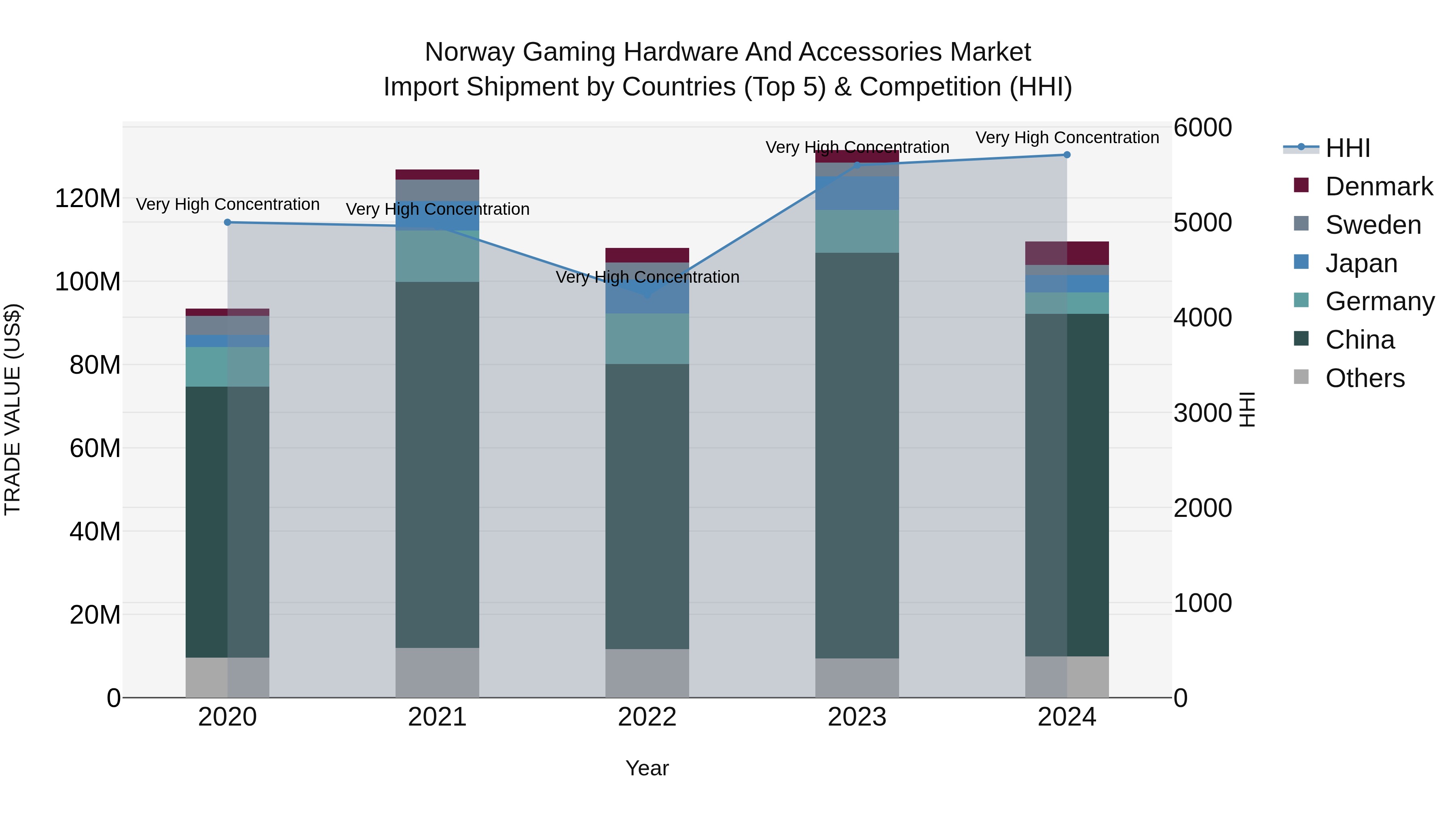Viewport: 1456px width, 819px height.
Task: Select the 2020 HHI data point
Action: [228, 222]
